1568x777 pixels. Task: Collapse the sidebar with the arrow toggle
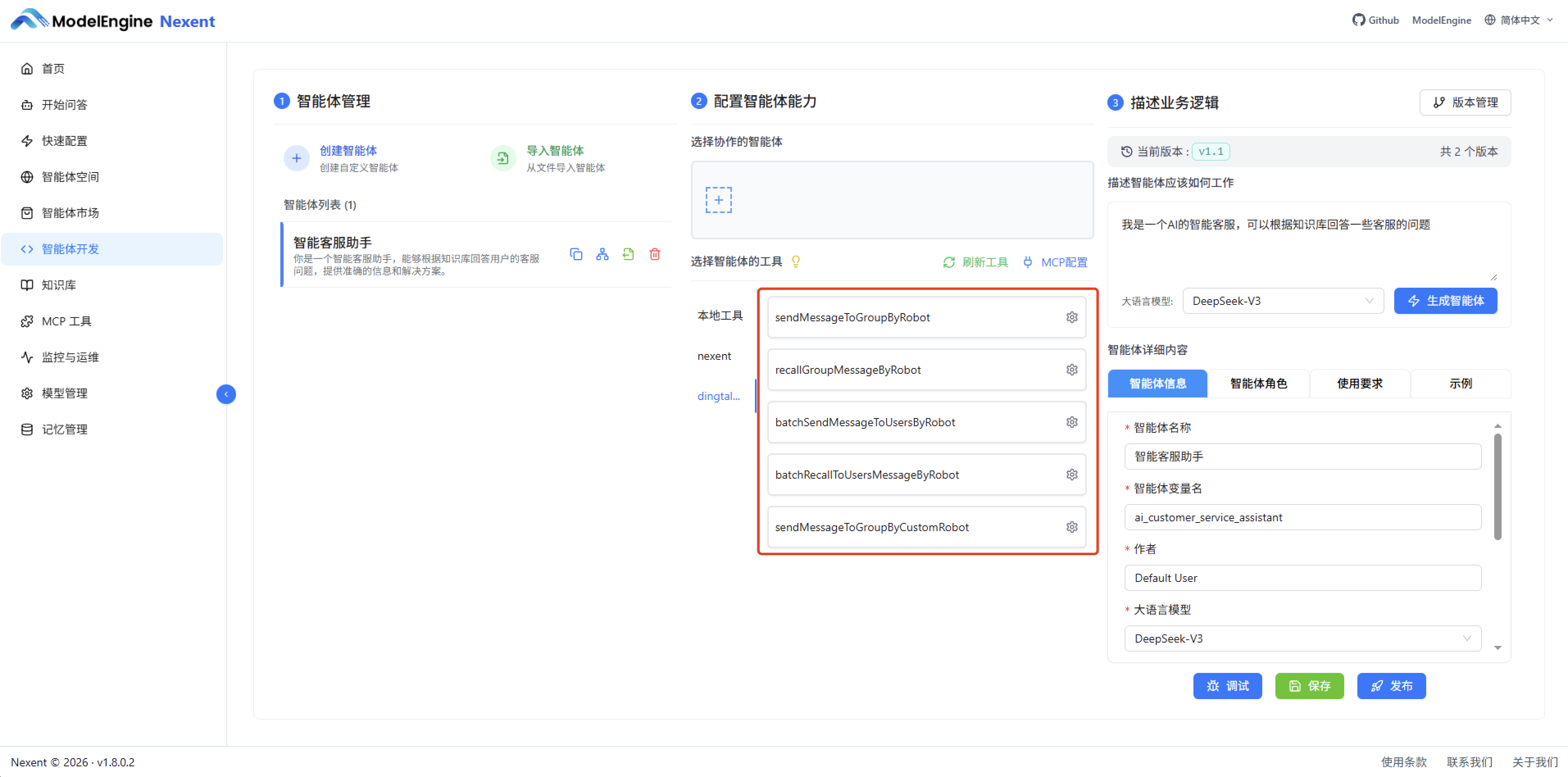pyautogui.click(x=226, y=394)
